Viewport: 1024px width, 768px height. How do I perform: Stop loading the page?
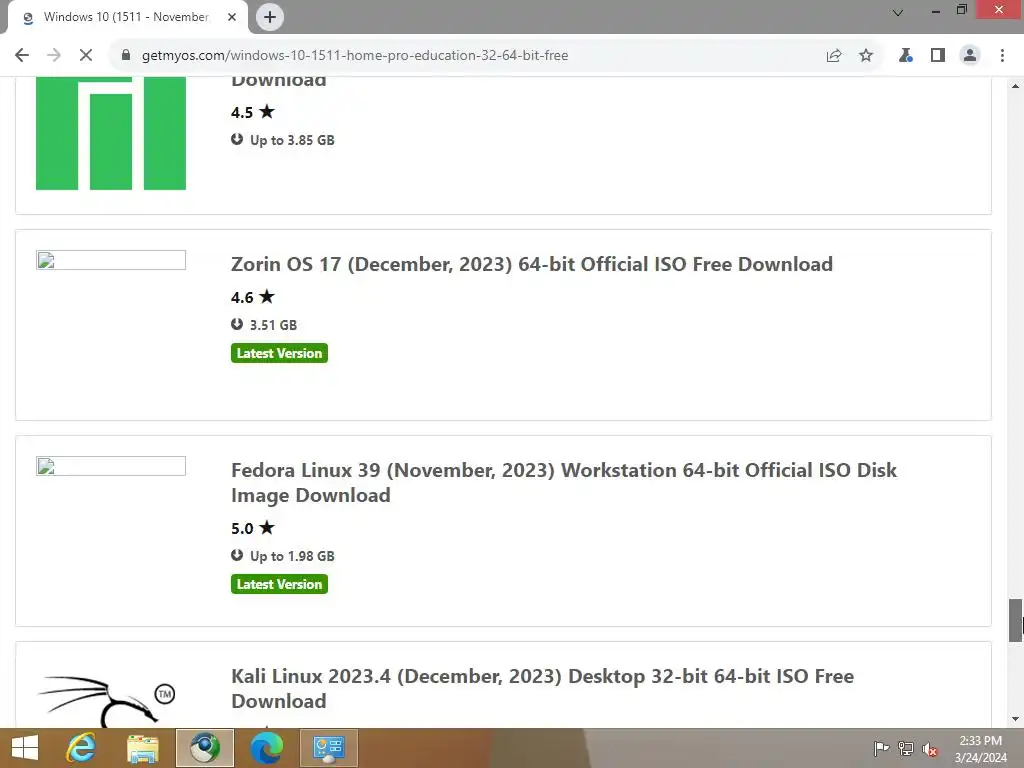(x=86, y=56)
